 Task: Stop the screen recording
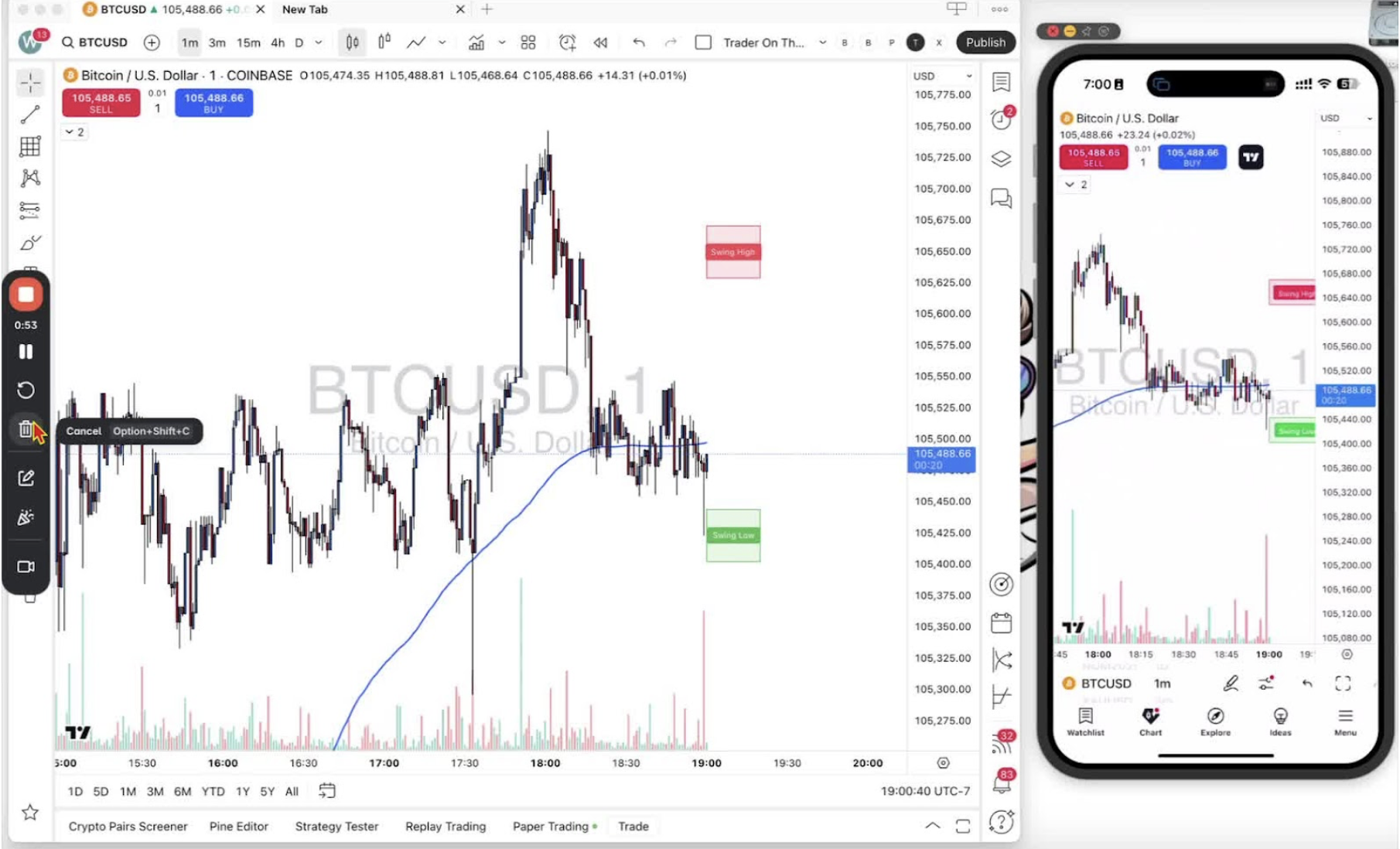(26, 295)
